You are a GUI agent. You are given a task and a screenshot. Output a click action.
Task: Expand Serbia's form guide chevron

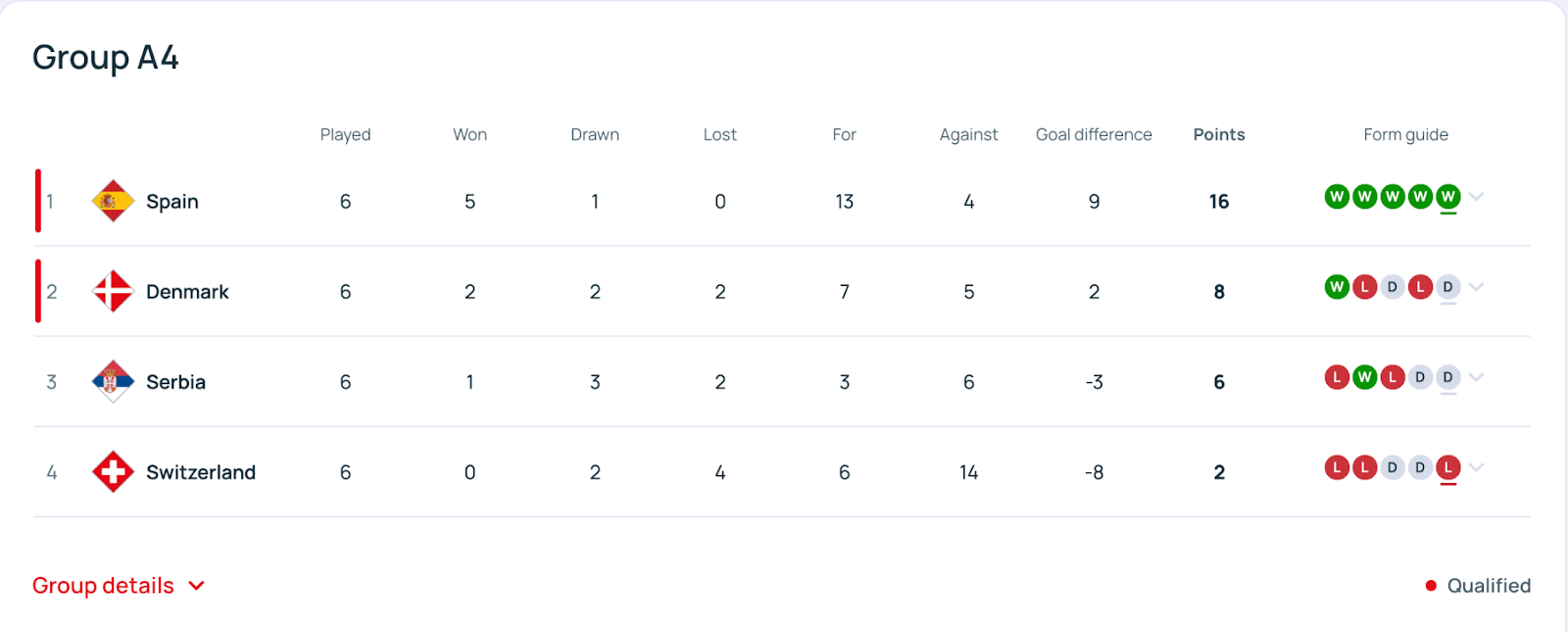tap(1477, 377)
